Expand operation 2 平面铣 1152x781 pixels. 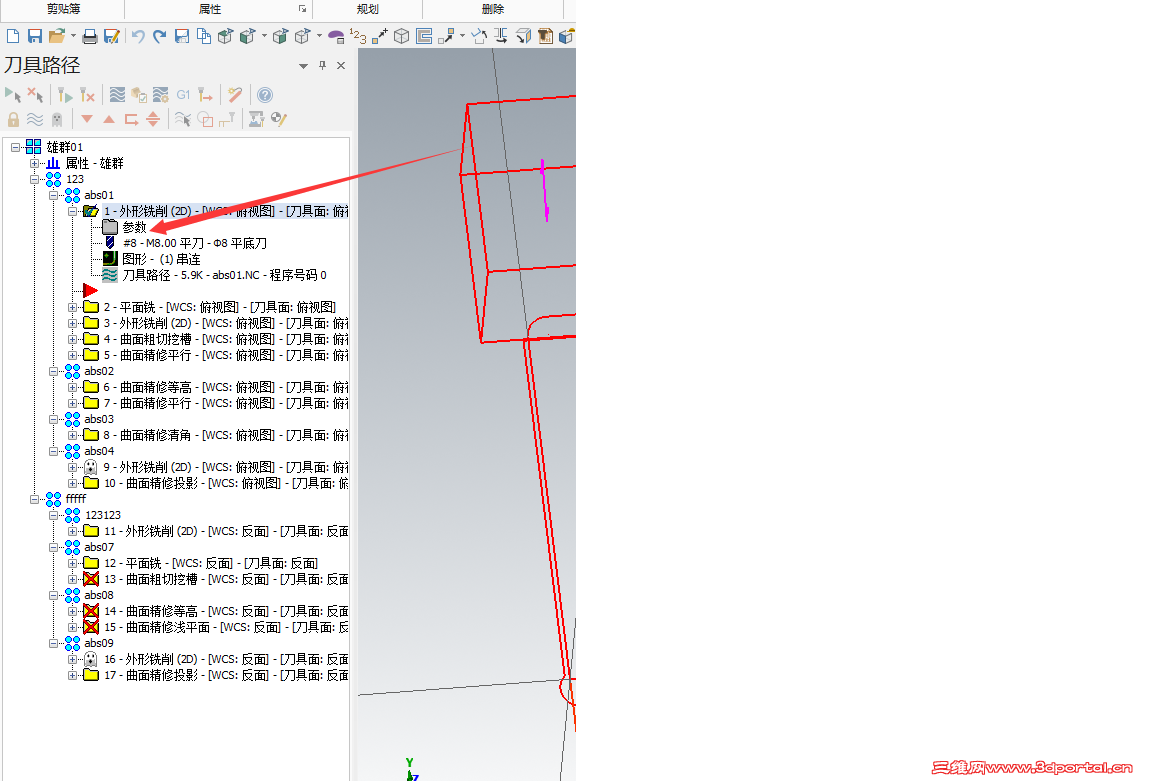tap(73, 307)
